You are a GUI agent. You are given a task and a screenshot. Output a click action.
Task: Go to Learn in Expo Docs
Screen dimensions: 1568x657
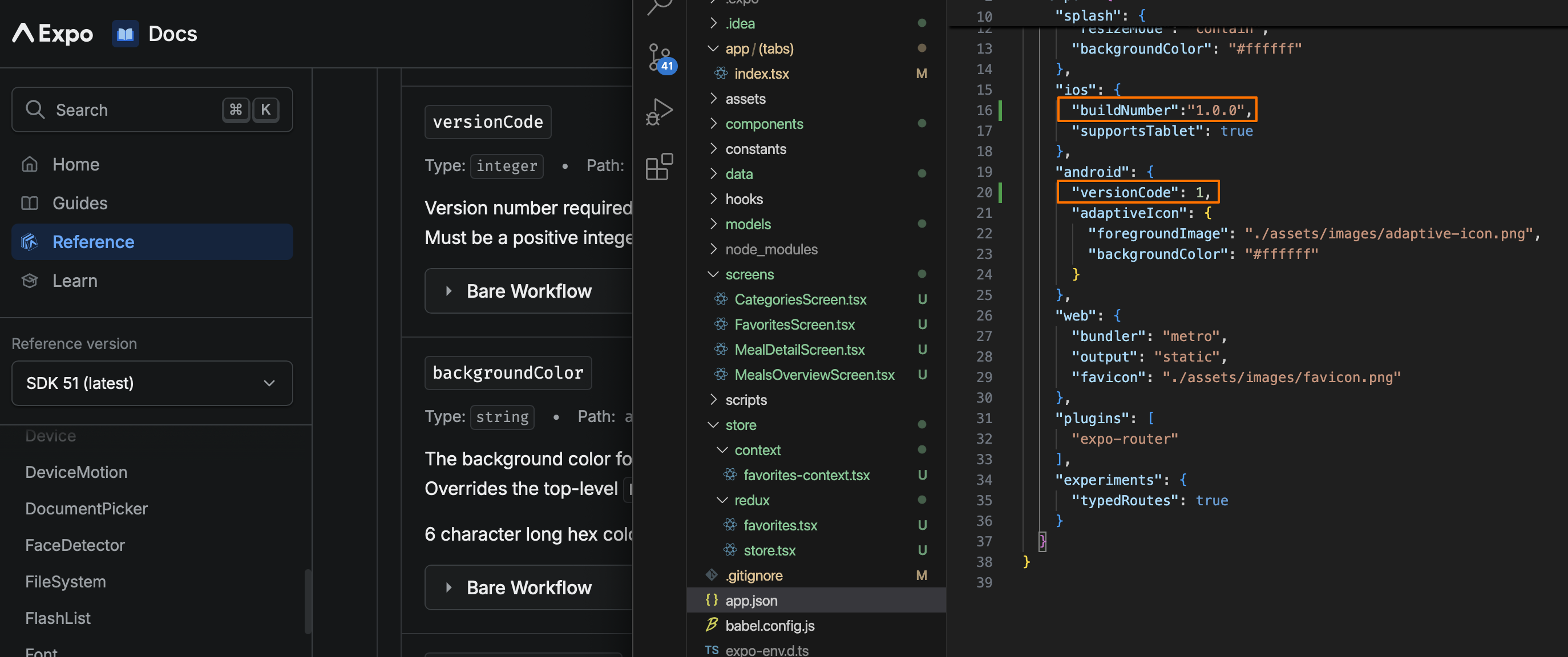(152, 281)
